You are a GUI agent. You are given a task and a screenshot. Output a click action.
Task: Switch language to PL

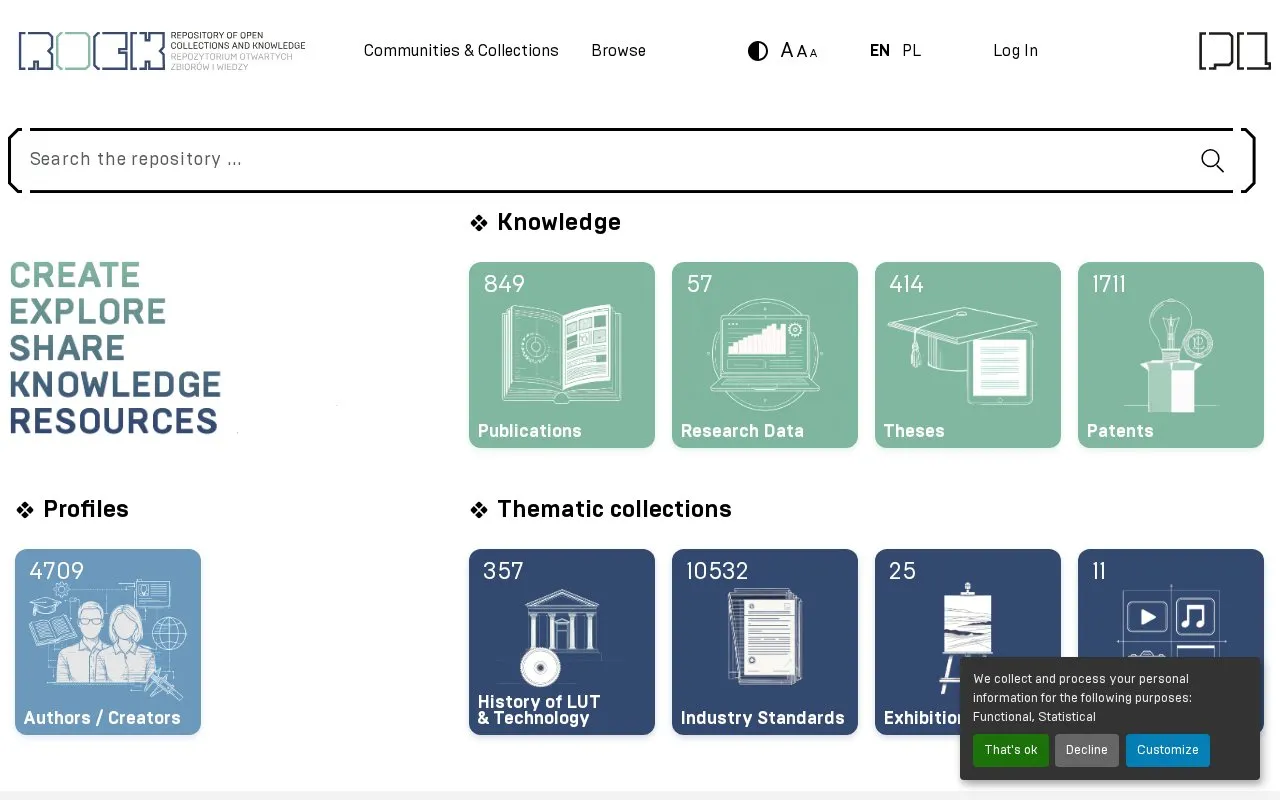click(911, 50)
